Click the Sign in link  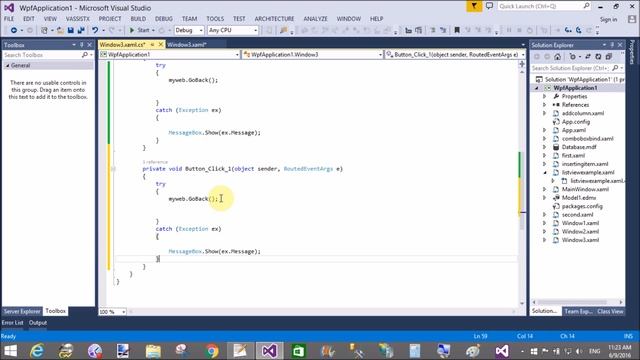coord(608,19)
